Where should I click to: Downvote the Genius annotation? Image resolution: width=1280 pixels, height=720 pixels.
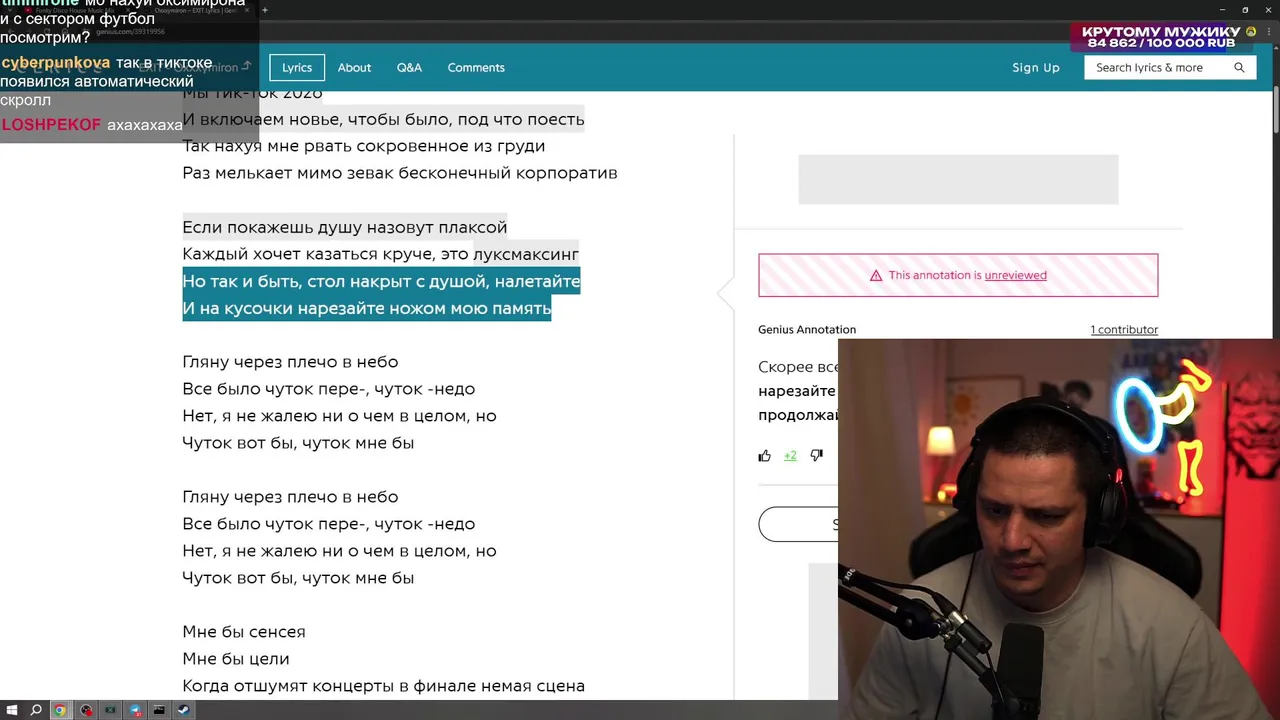click(x=816, y=455)
